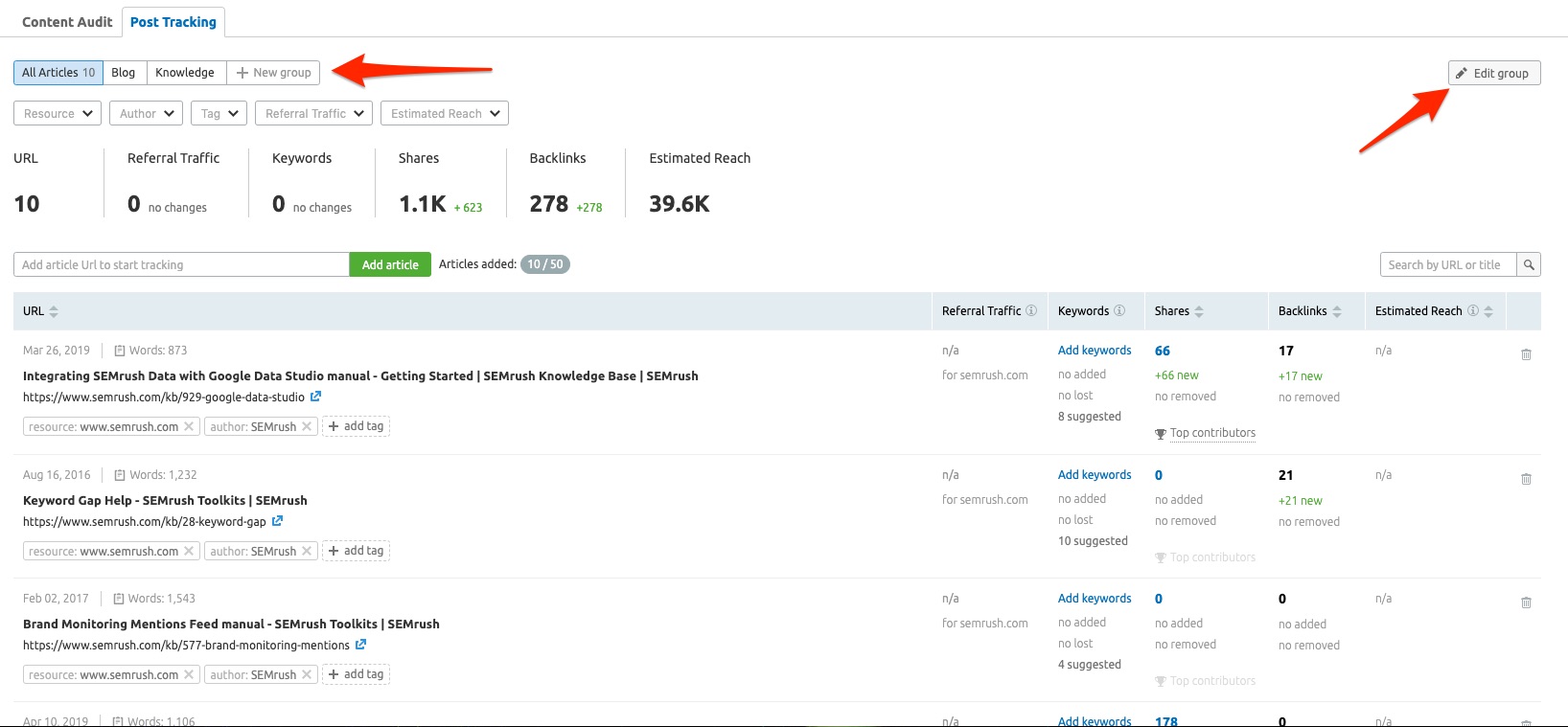Add keywords for Keyword Gap Help article
1568x727 pixels.
click(x=1095, y=475)
